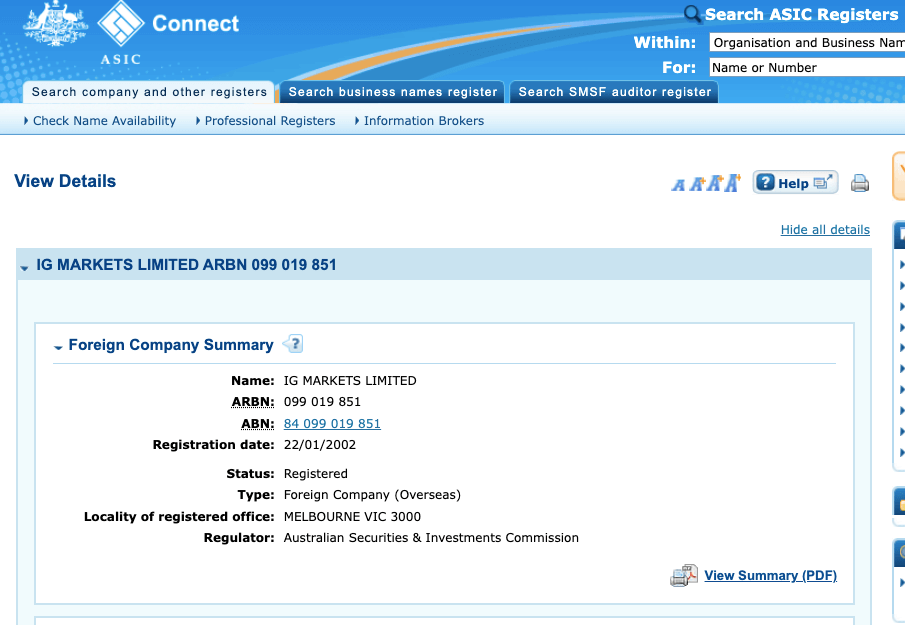
Task: Click the Connect title text in header
Action: pyautogui.click(x=195, y=24)
